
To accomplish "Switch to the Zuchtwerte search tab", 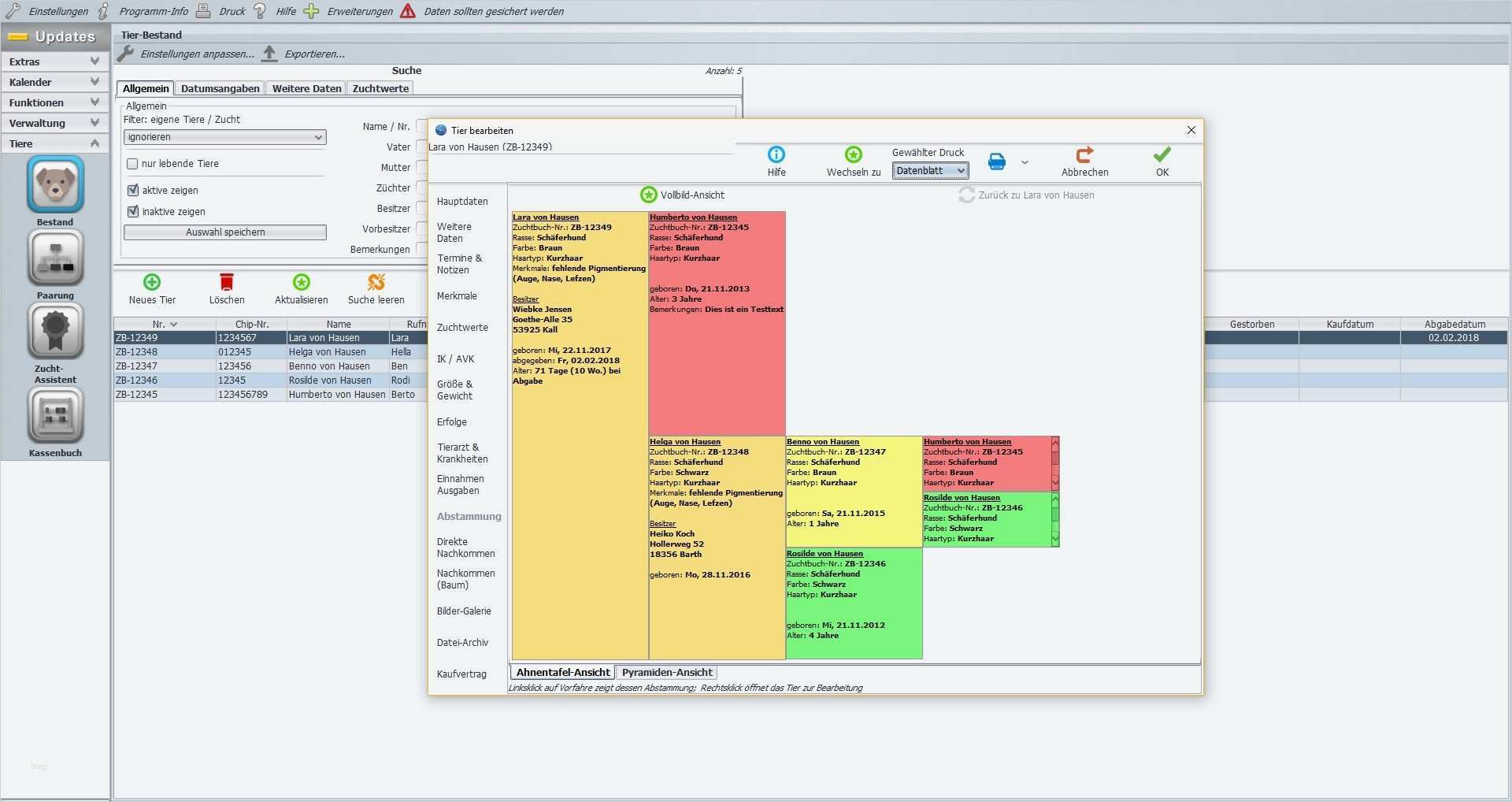I will [380, 88].
